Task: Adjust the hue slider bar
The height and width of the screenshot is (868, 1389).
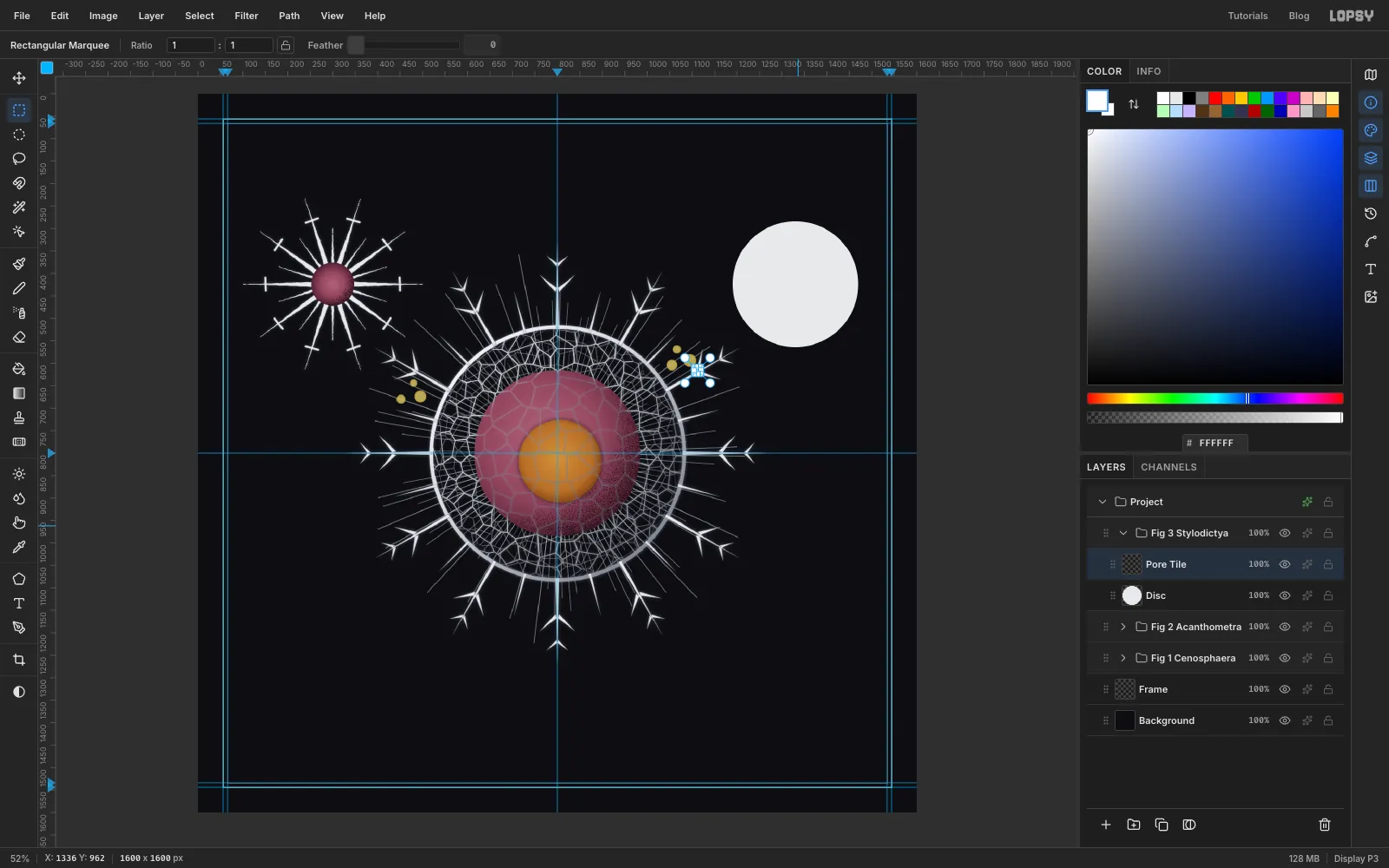Action: 1215,398
